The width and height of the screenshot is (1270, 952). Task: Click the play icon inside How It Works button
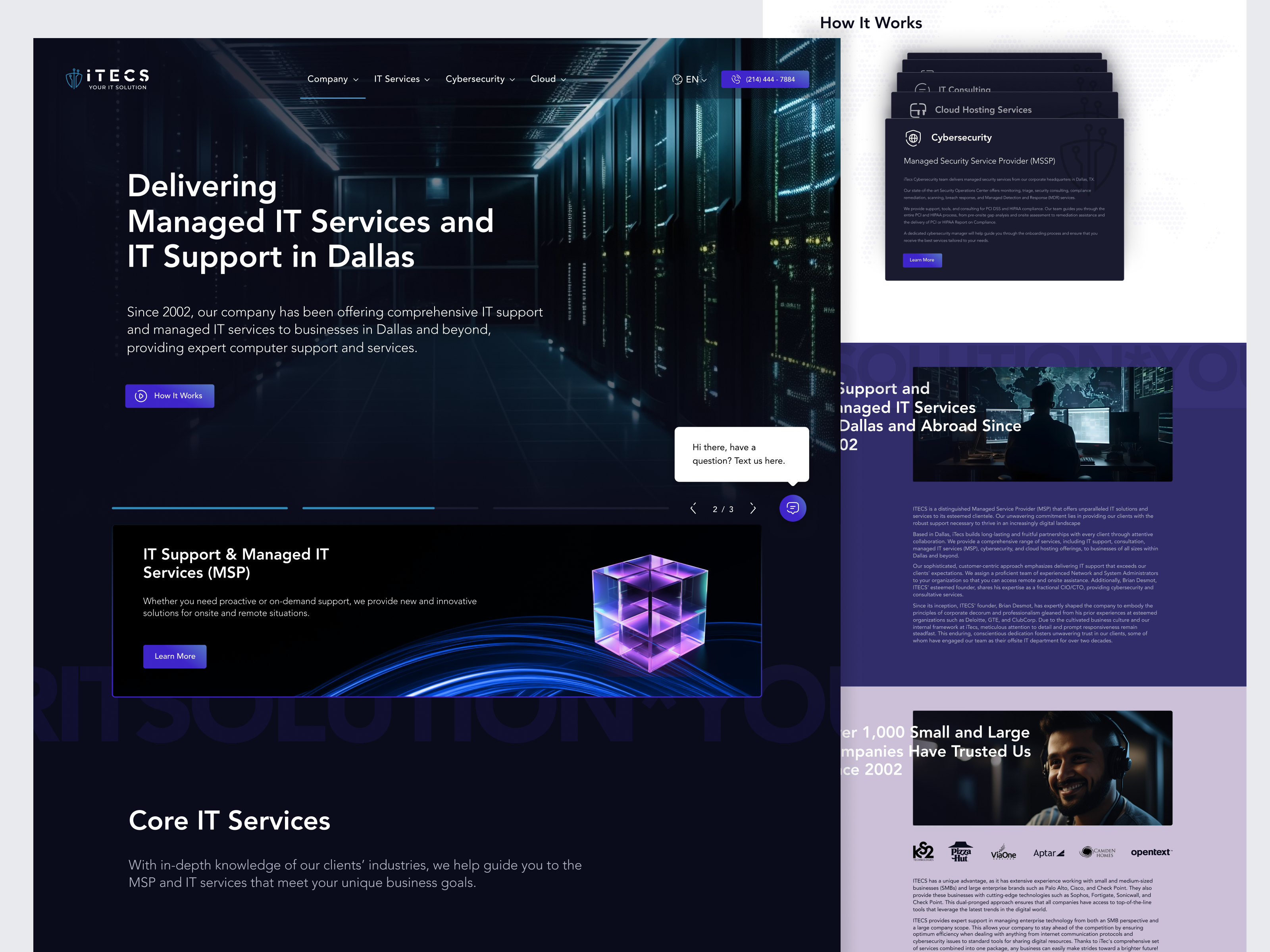pyautogui.click(x=141, y=396)
